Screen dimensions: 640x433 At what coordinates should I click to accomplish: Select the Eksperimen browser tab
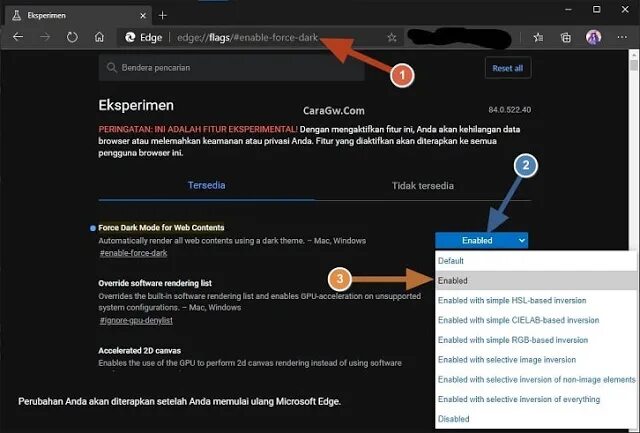tap(78, 16)
